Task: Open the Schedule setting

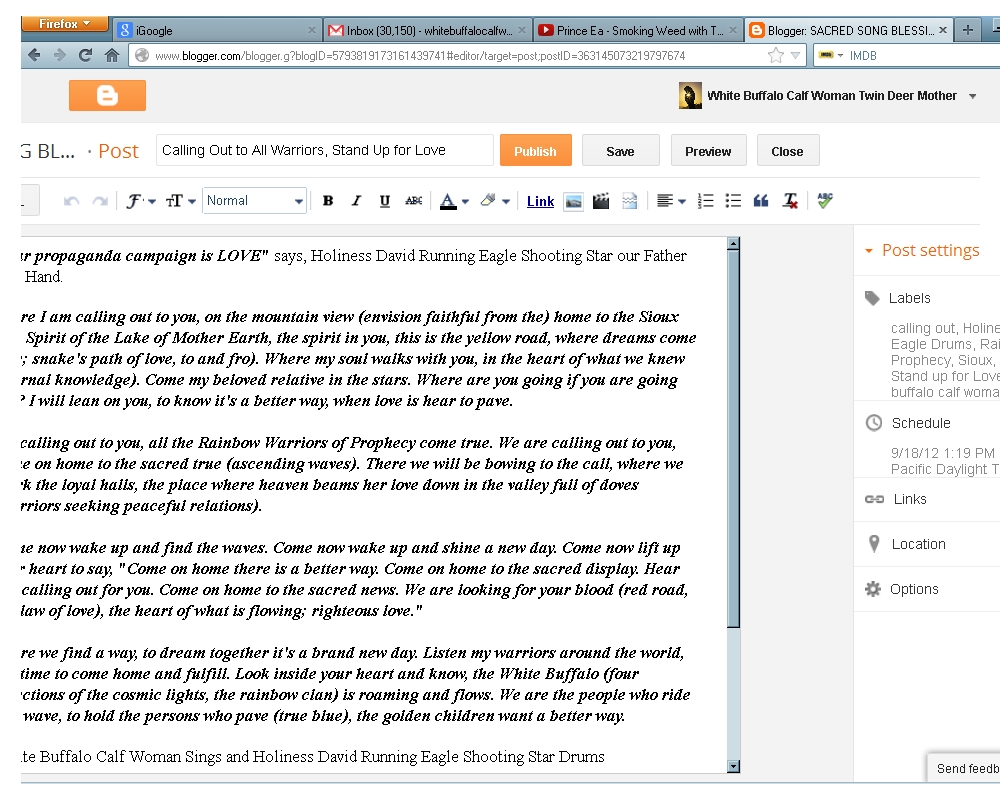Action: [921, 423]
